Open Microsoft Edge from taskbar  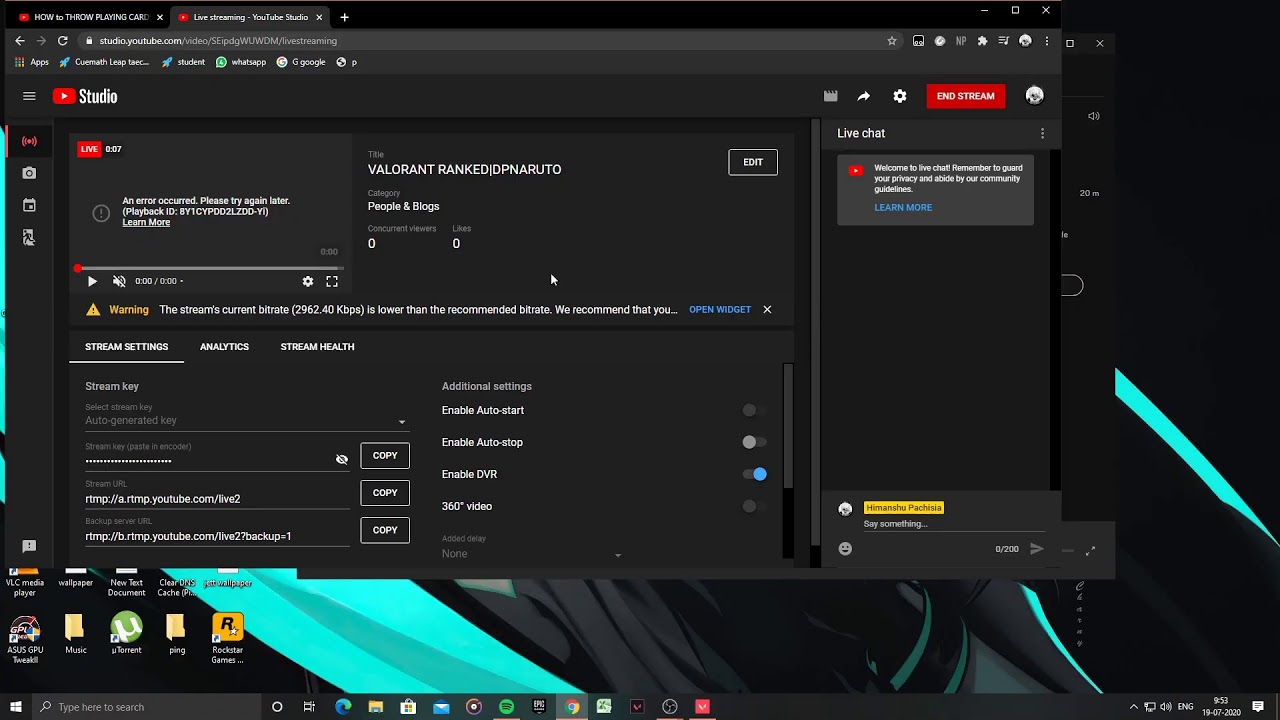click(x=343, y=707)
